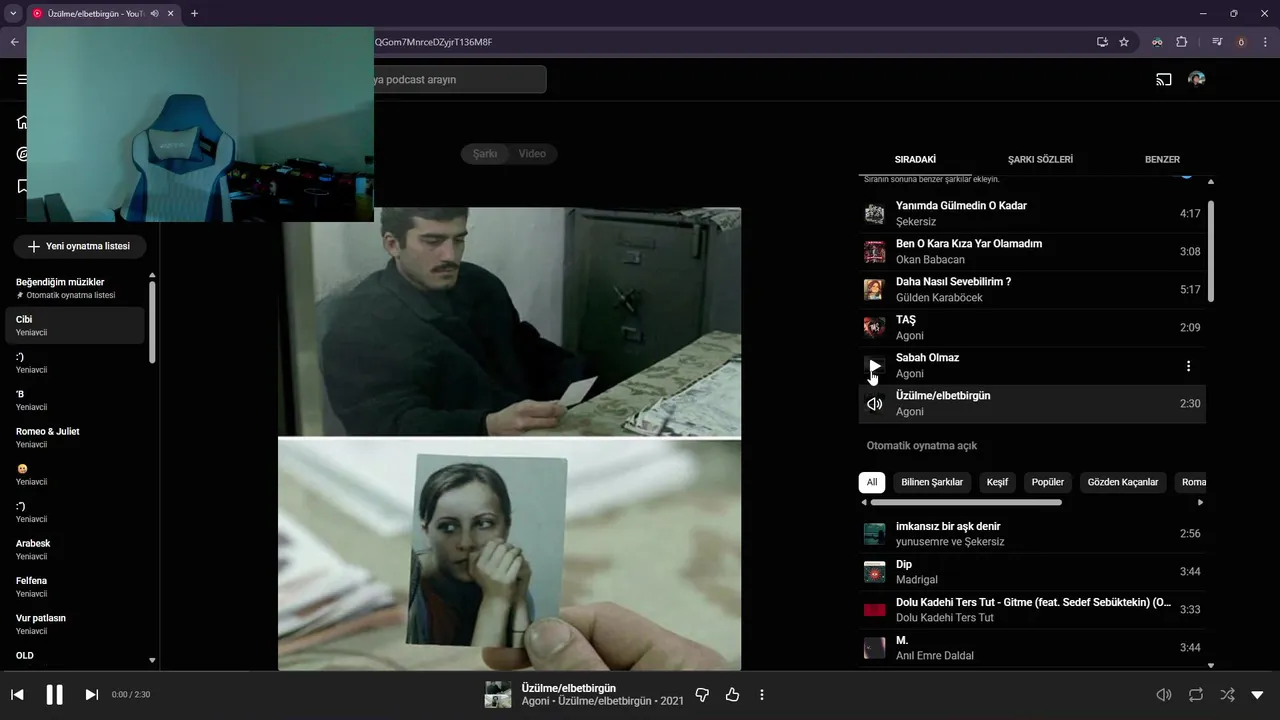
Task: Select M. by Anıl Emre Daldal
Action: tap(1032, 648)
